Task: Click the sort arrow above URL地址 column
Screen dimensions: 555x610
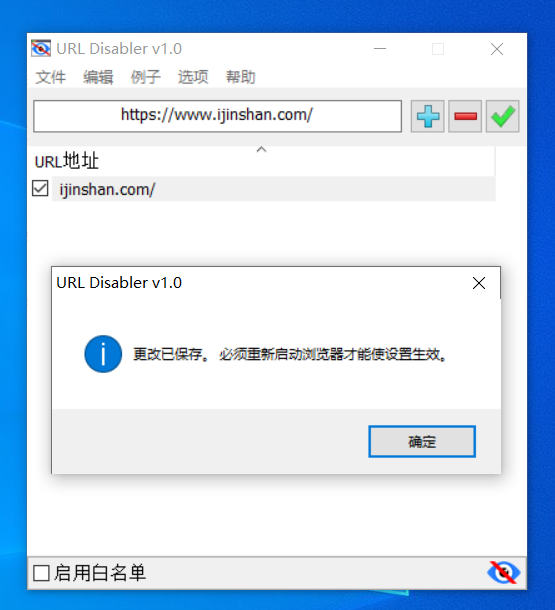Action: point(261,149)
